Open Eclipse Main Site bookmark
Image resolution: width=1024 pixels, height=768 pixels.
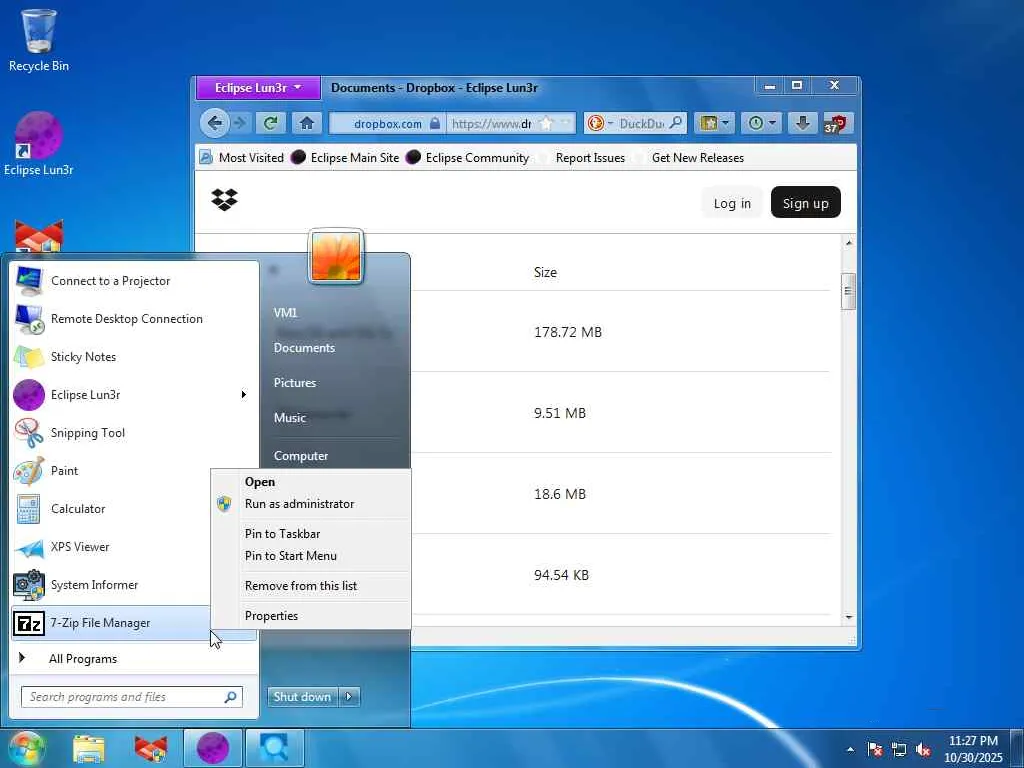point(345,157)
